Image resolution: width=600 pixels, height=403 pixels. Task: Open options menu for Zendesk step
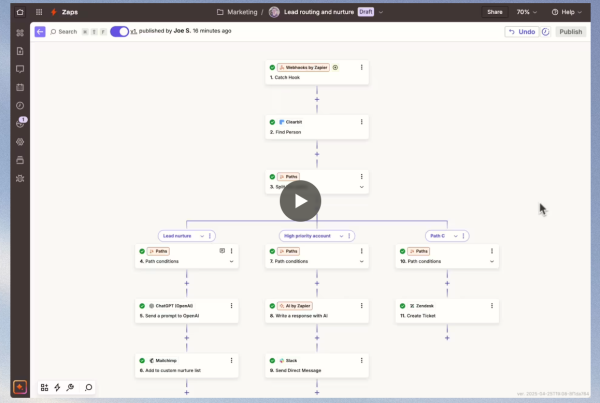click(x=492, y=306)
